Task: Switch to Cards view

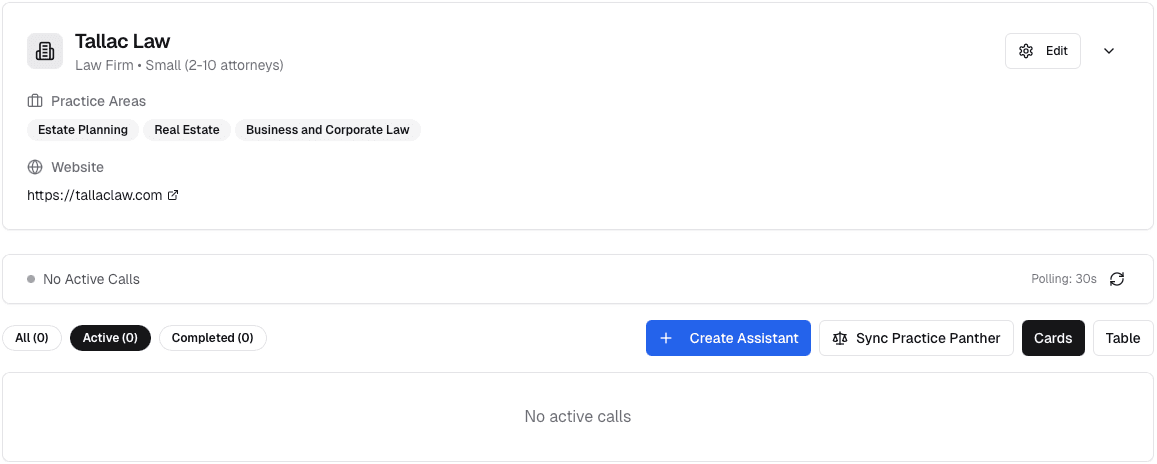Action: (x=1053, y=338)
